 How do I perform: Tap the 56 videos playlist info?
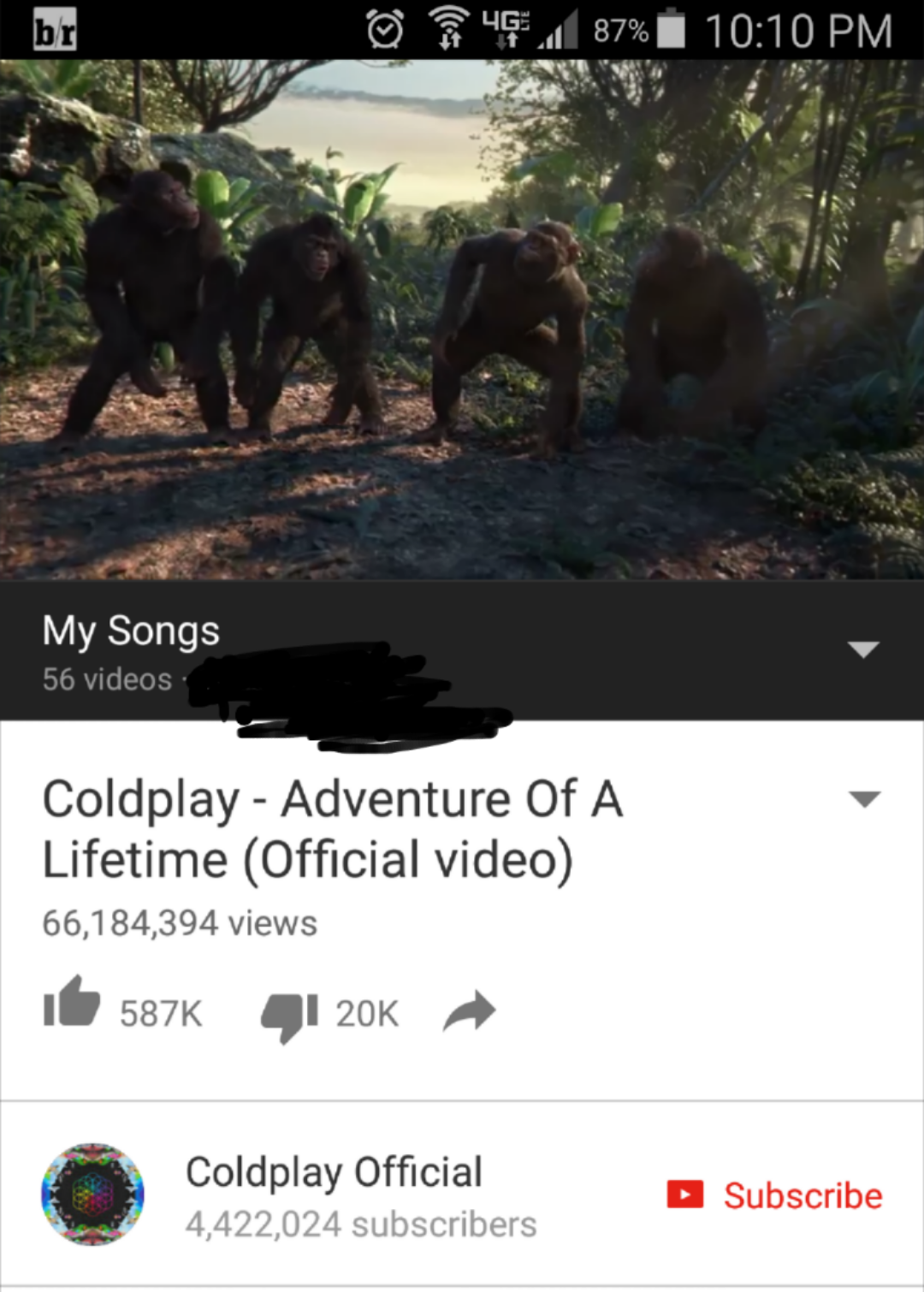coord(108,679)
